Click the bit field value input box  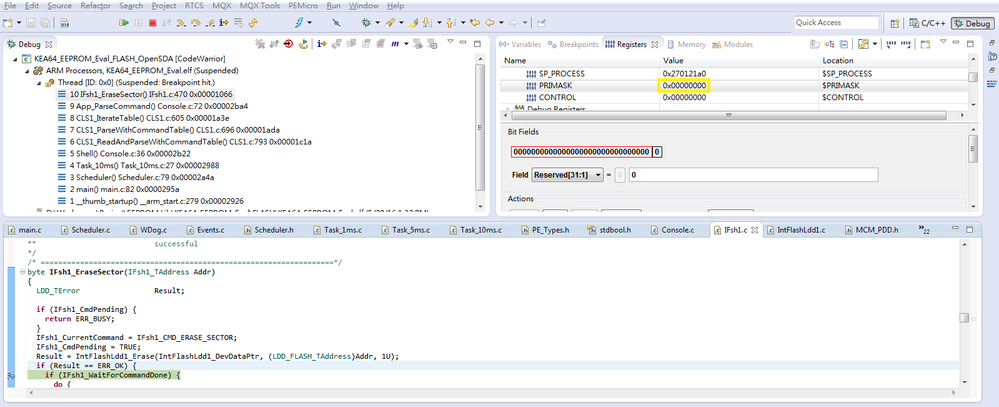753,175
